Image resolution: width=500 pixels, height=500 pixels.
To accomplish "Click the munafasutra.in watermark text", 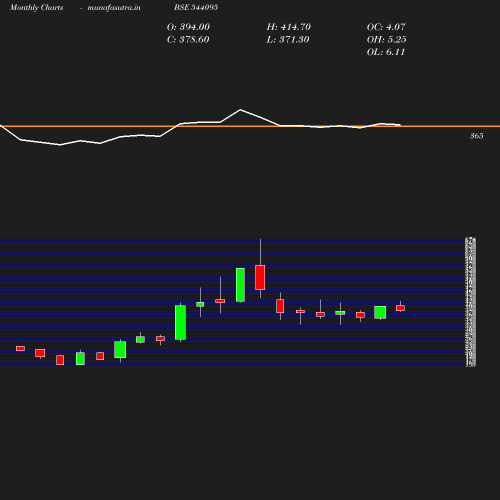I will [114, 7].
